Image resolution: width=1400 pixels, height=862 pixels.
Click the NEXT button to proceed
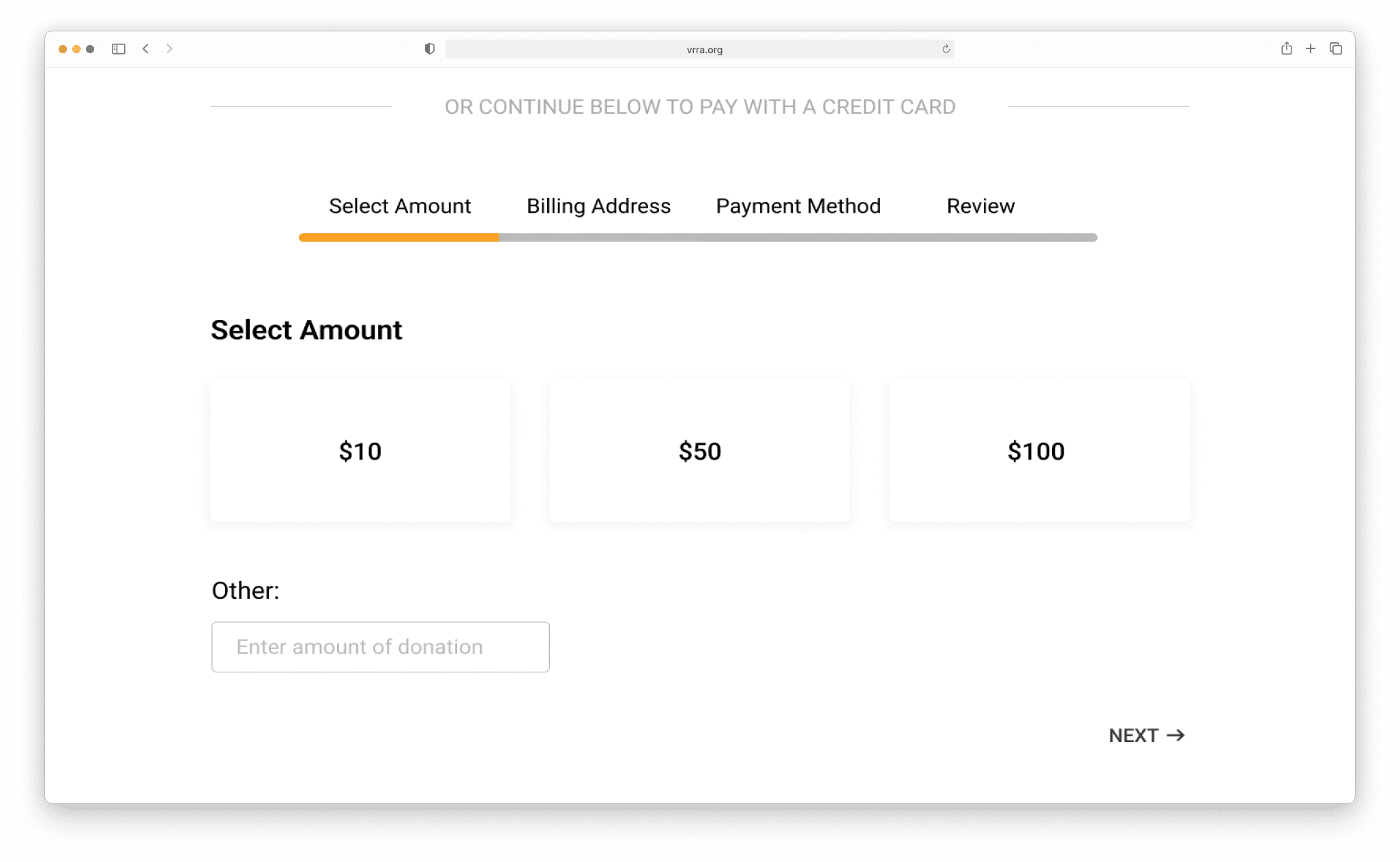click(x=1147, y=735)
